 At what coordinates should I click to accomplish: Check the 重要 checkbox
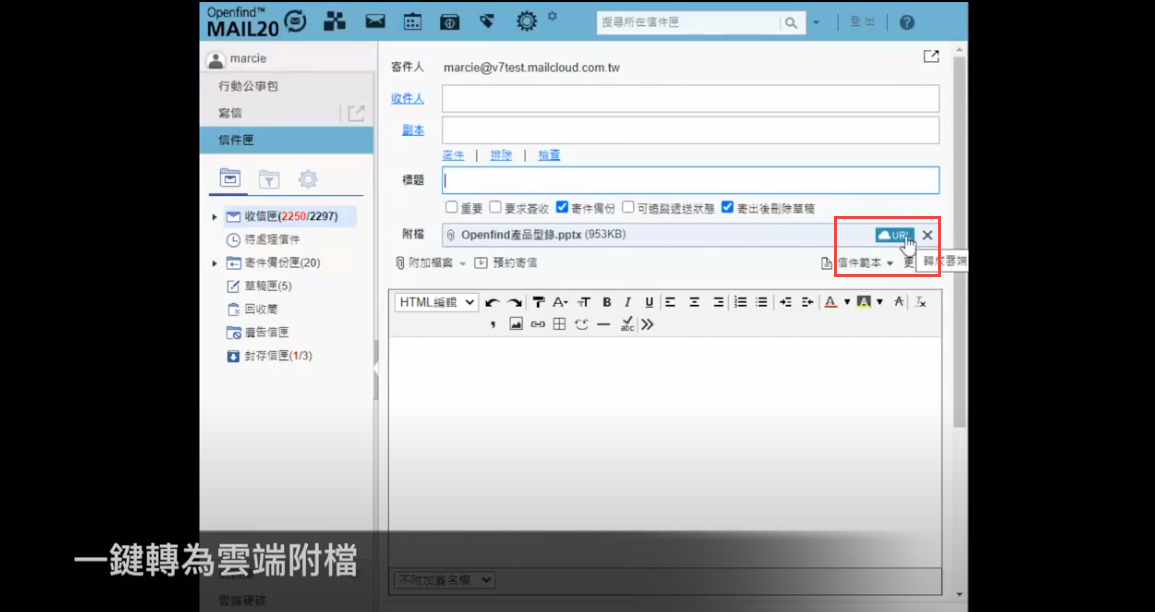(452, 208)
